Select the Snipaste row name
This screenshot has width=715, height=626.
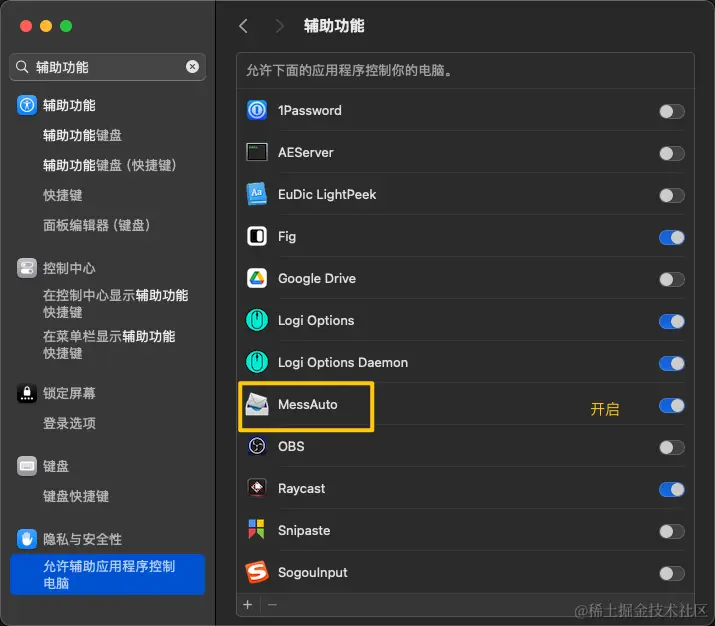pos(304,530)
